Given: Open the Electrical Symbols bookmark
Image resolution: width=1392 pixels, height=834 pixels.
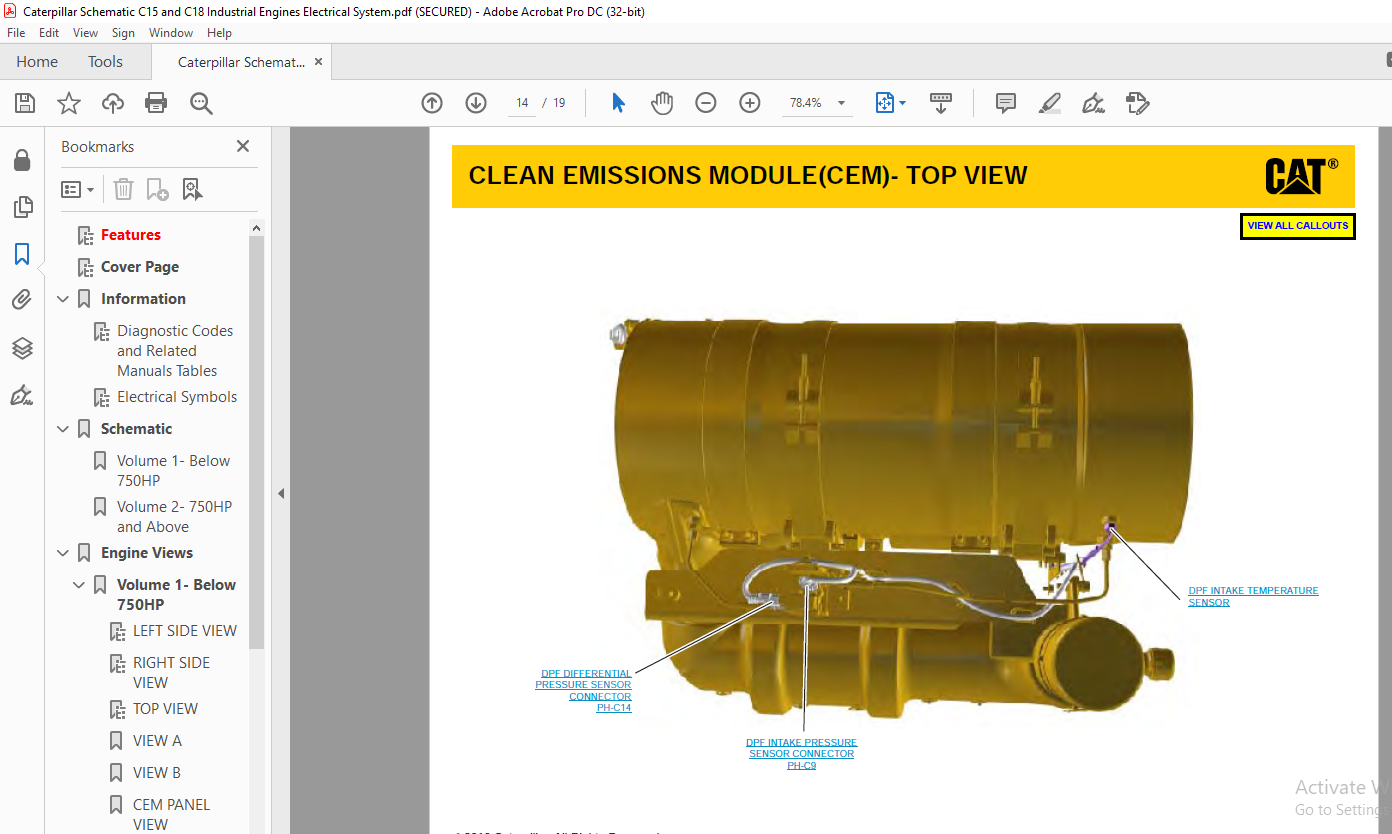Looking at the screenshot, I should (177, 397).
